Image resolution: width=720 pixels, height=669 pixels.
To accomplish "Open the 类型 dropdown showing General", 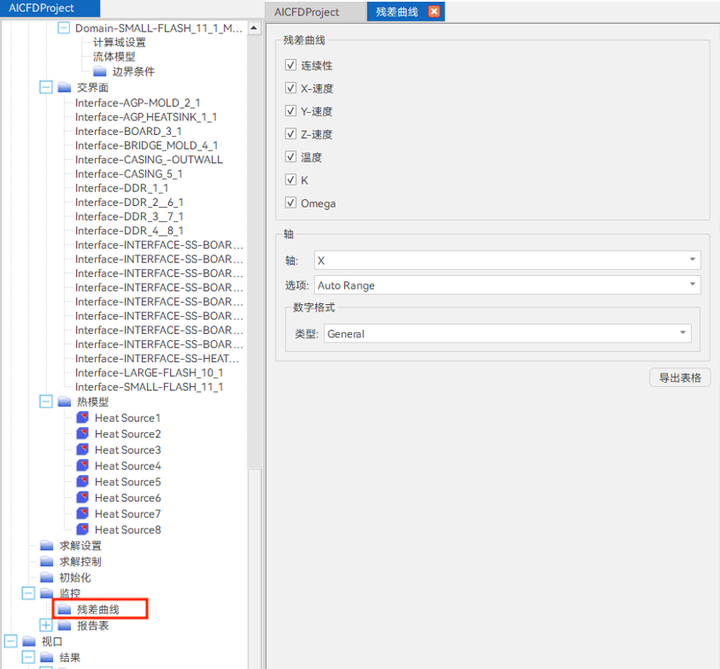I will click(x=507, y=333).
